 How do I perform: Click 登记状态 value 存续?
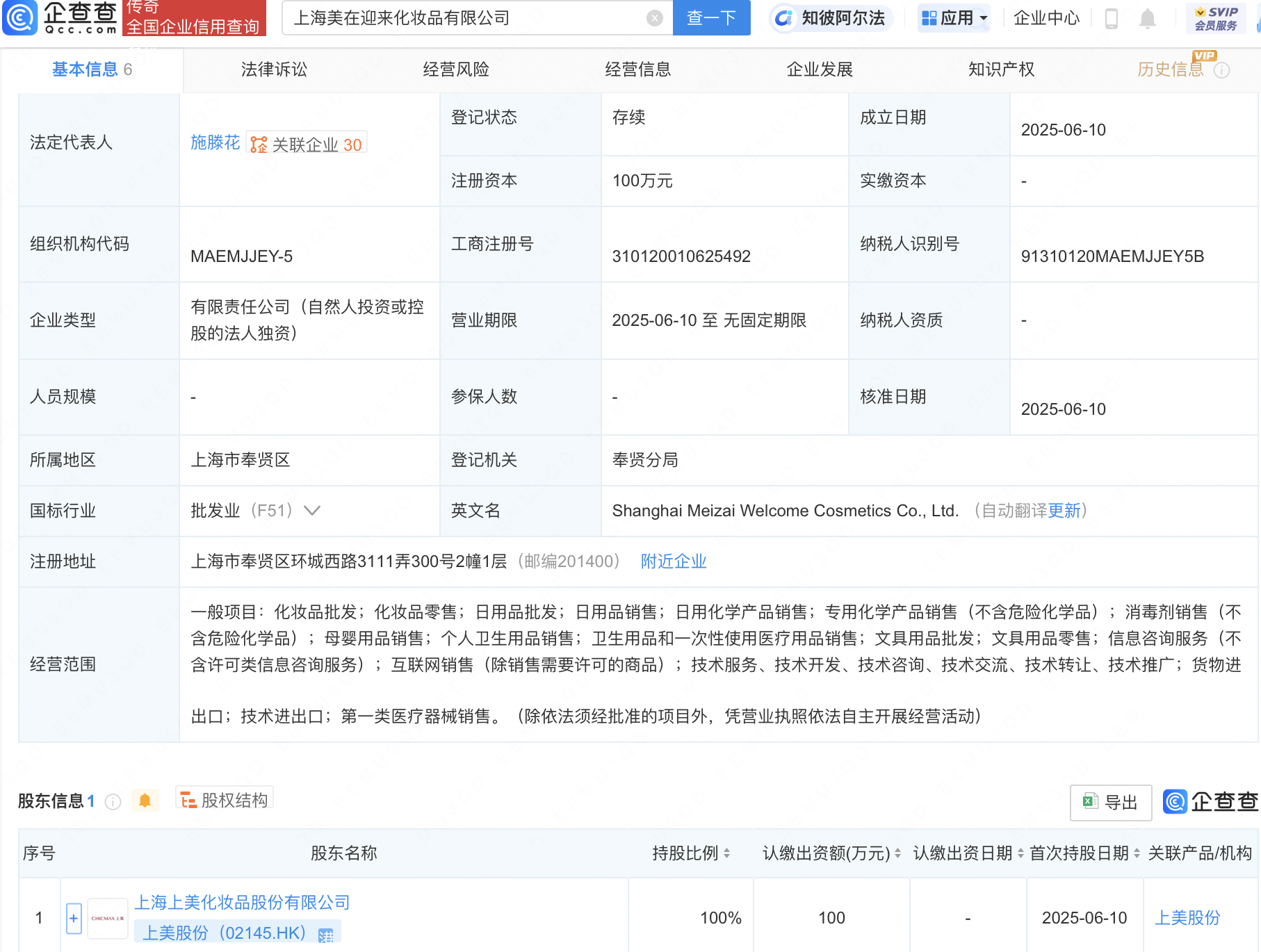click(x=628, y=117)
